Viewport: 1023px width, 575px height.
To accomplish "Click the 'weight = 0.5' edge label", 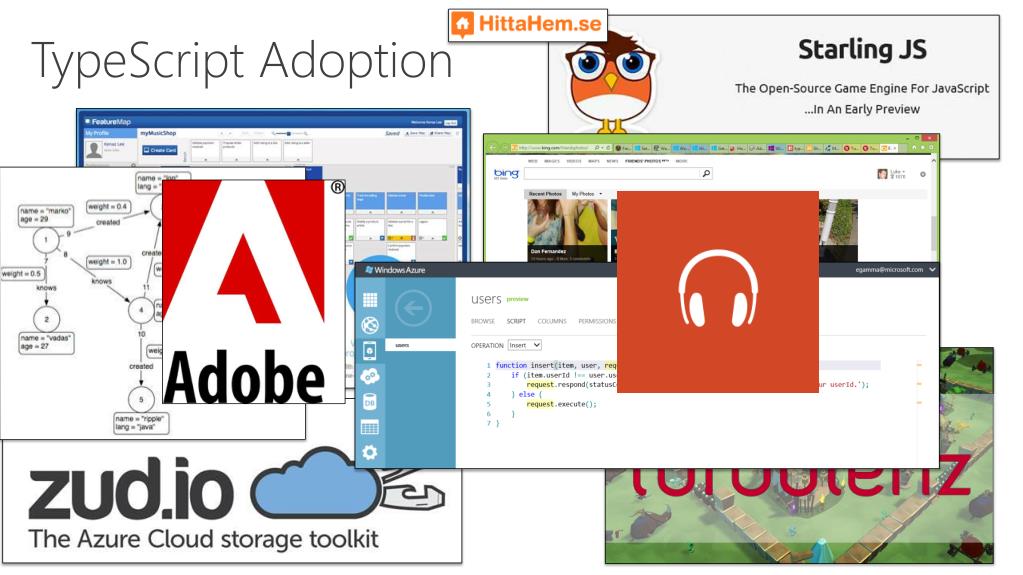I will (x=22, y=273).
